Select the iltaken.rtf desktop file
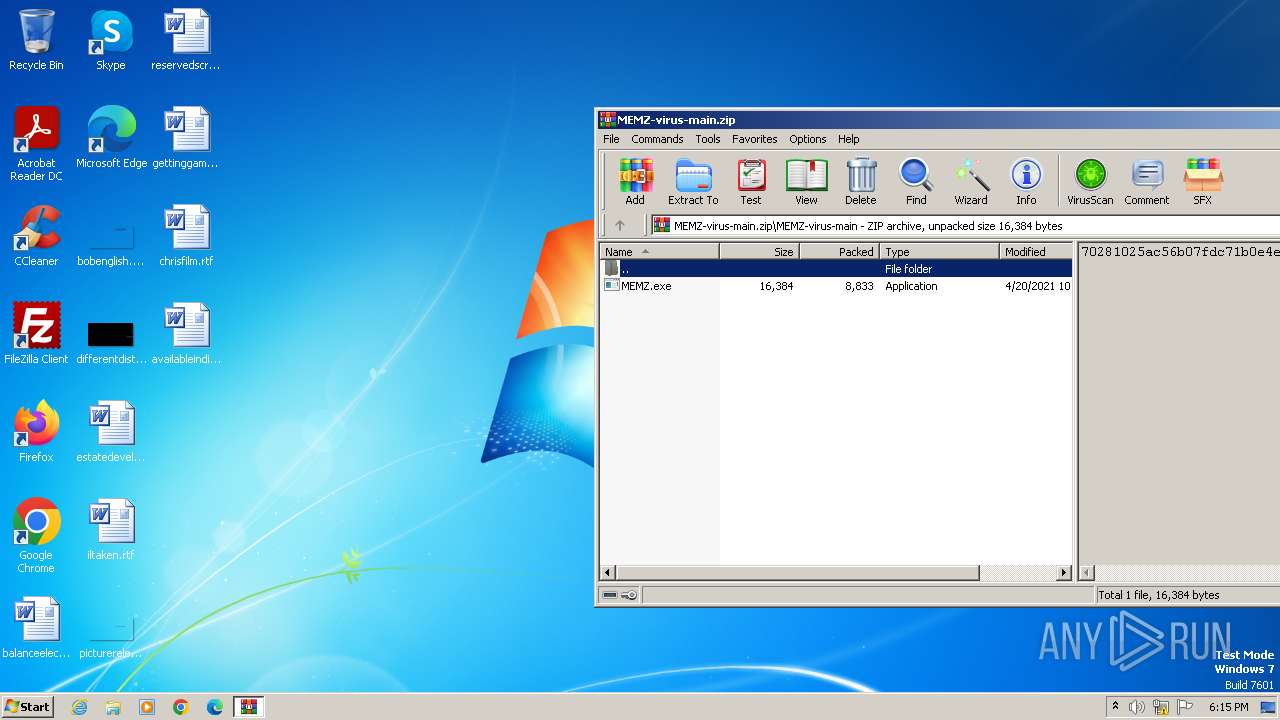This screenshot has height=720, width=1280. [x=111, y=530]
